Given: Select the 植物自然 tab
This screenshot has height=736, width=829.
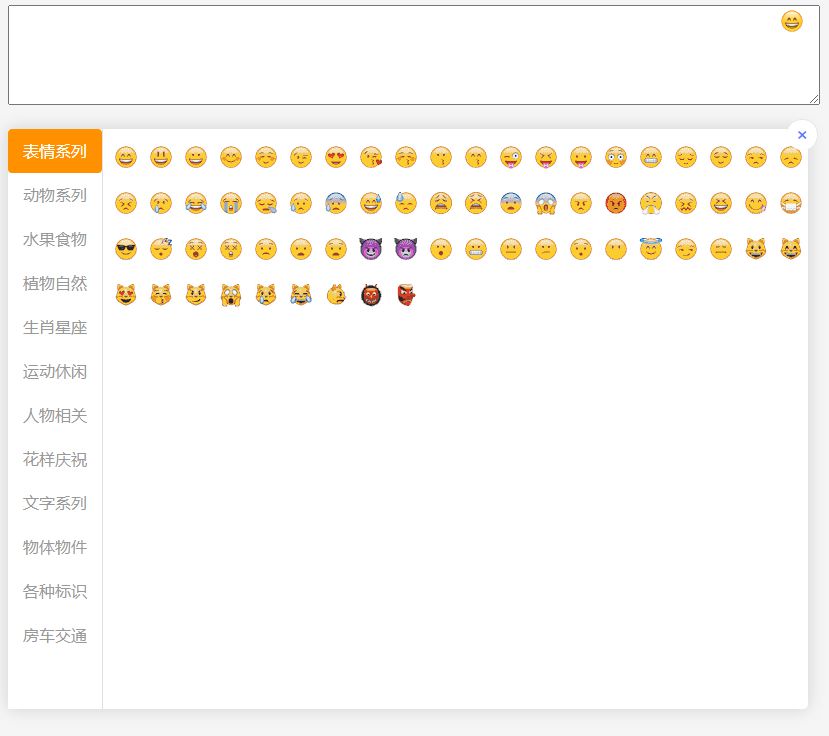Looking at the screenshot, I should pos(55,283).
